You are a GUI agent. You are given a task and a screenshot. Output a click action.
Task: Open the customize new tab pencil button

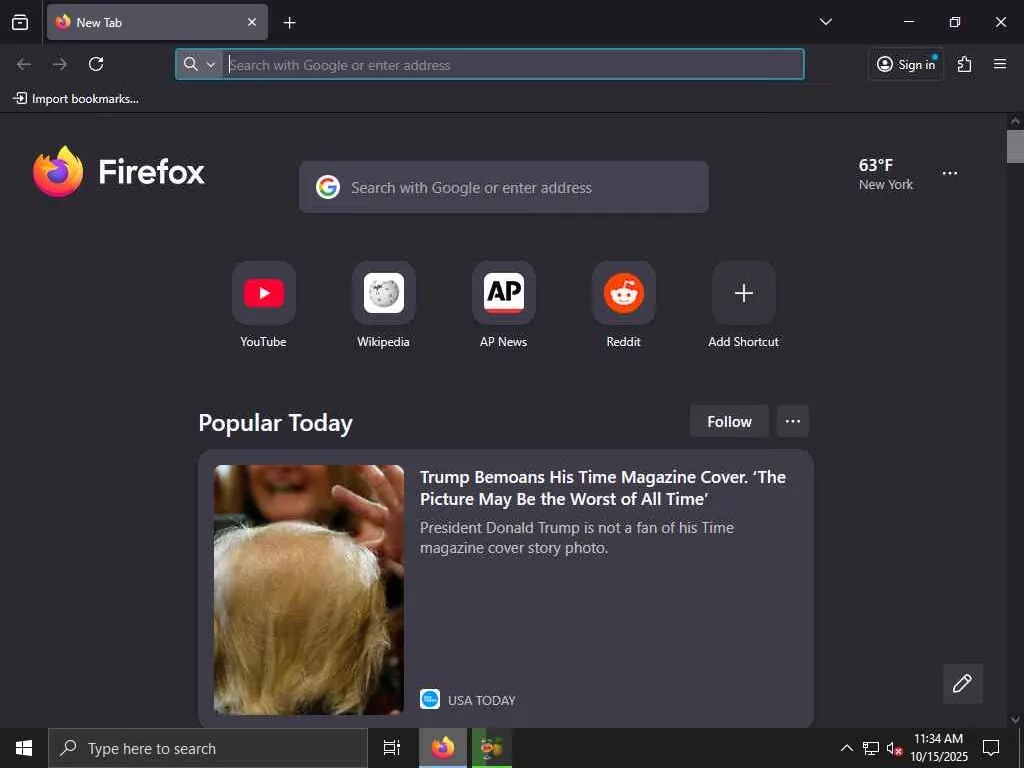962,684
